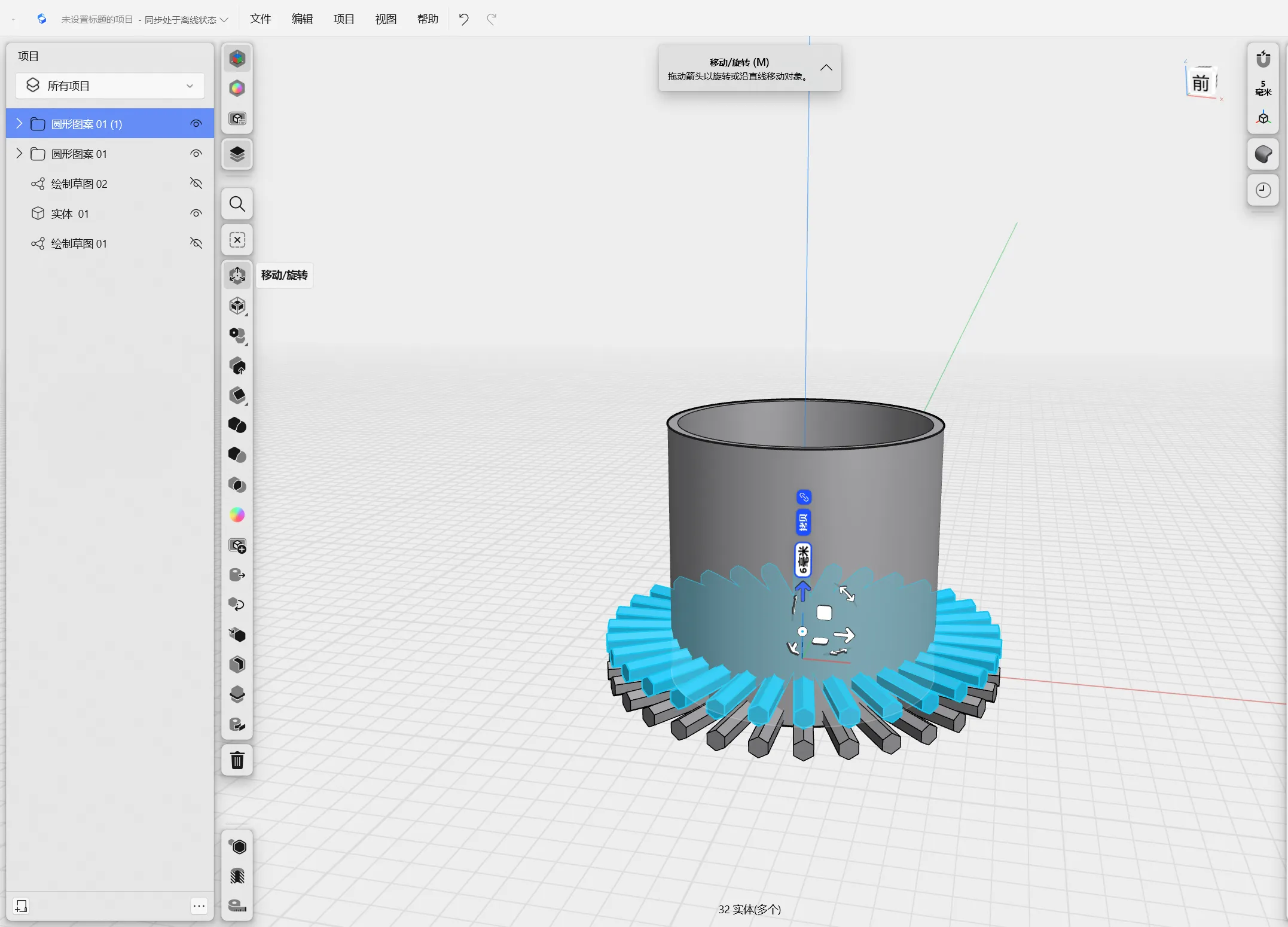Open the 视图 menu
Viewport: 1288px width, 927px height.
(386, 19)
